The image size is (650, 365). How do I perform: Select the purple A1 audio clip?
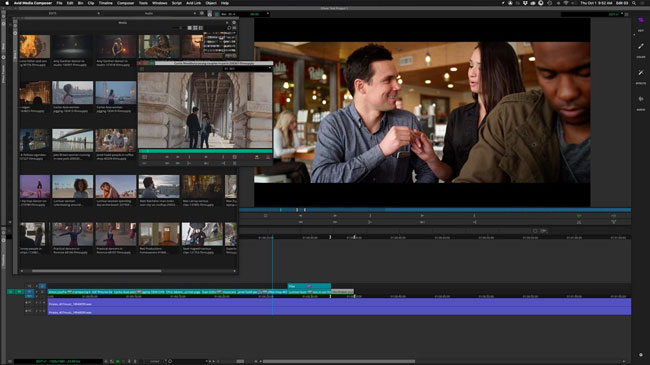pyautogui.click(x=340, y=303)
